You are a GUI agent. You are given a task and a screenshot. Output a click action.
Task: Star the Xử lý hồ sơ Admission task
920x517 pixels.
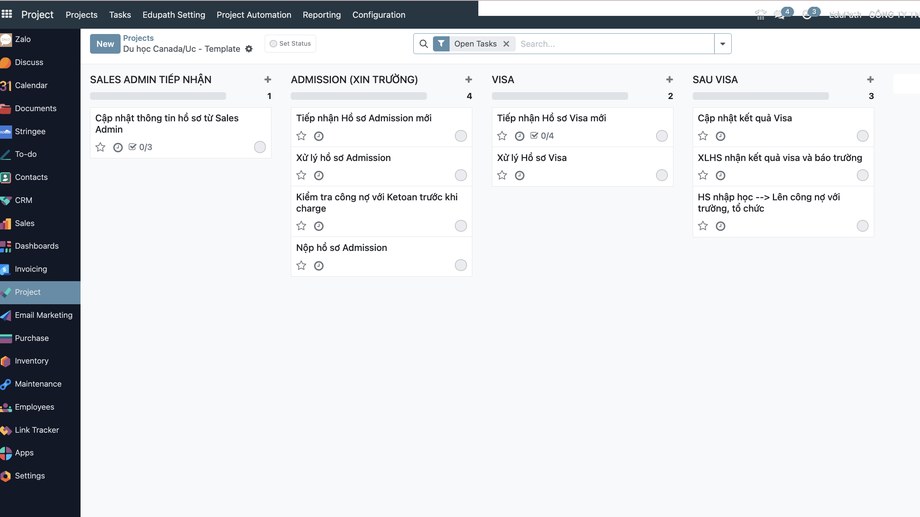tap(301, 175)
